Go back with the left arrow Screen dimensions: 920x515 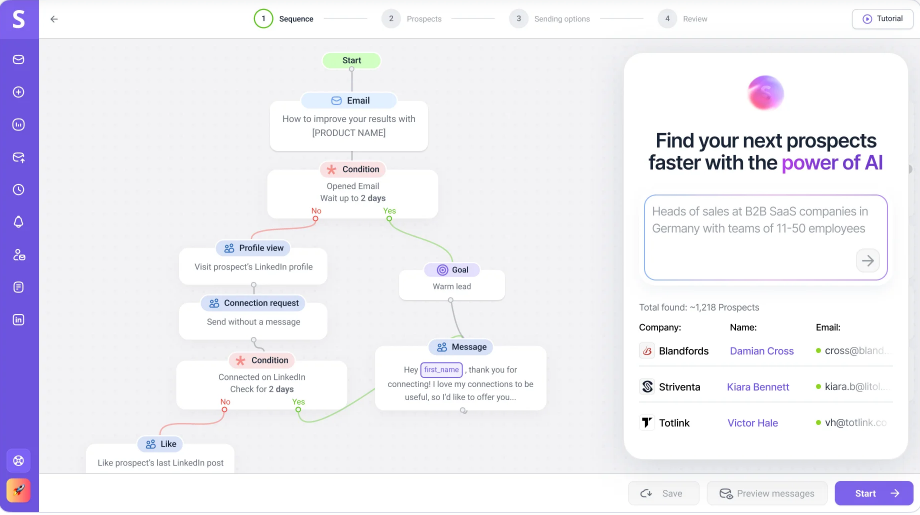[54, 19]
